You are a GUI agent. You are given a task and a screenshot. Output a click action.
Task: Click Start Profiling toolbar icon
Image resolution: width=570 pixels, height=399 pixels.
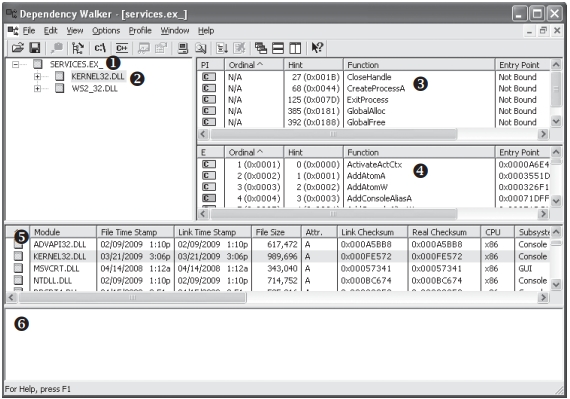[222, 48]
